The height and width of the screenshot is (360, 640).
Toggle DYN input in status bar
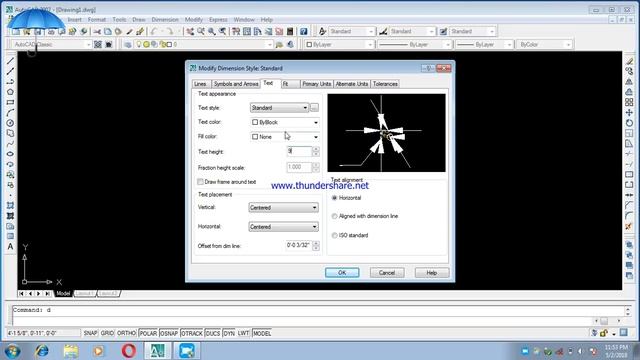(x=229, y=333)
